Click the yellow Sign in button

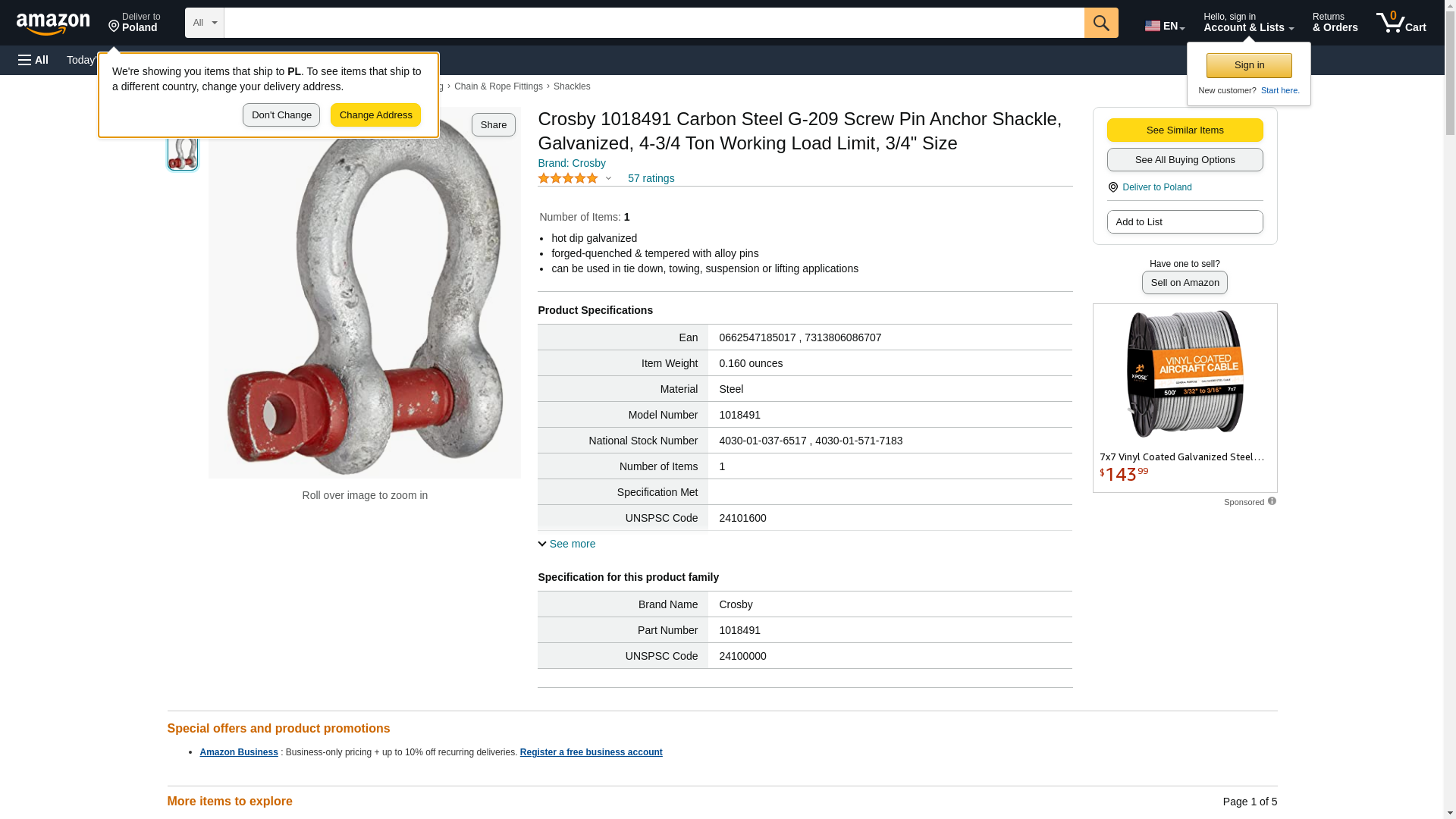click(1249, 65)
